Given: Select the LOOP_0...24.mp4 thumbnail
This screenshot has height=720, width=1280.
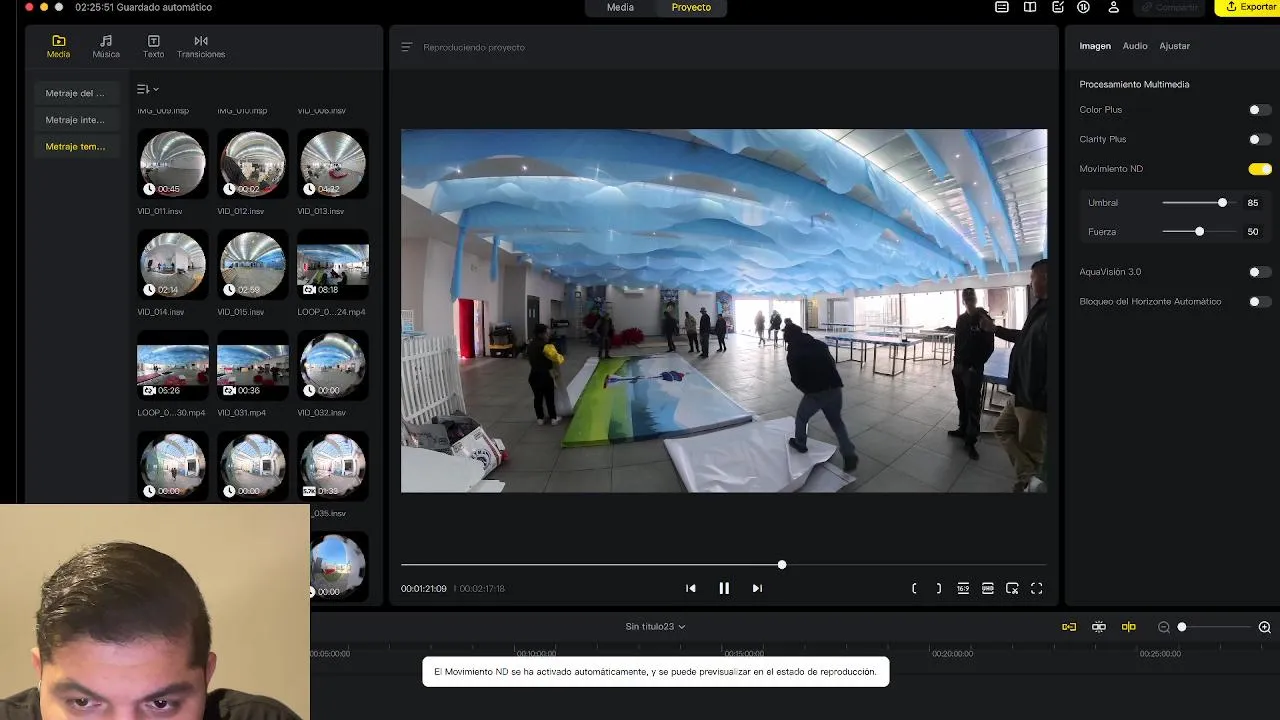Looking at the screenshot, I should (333, 265).
